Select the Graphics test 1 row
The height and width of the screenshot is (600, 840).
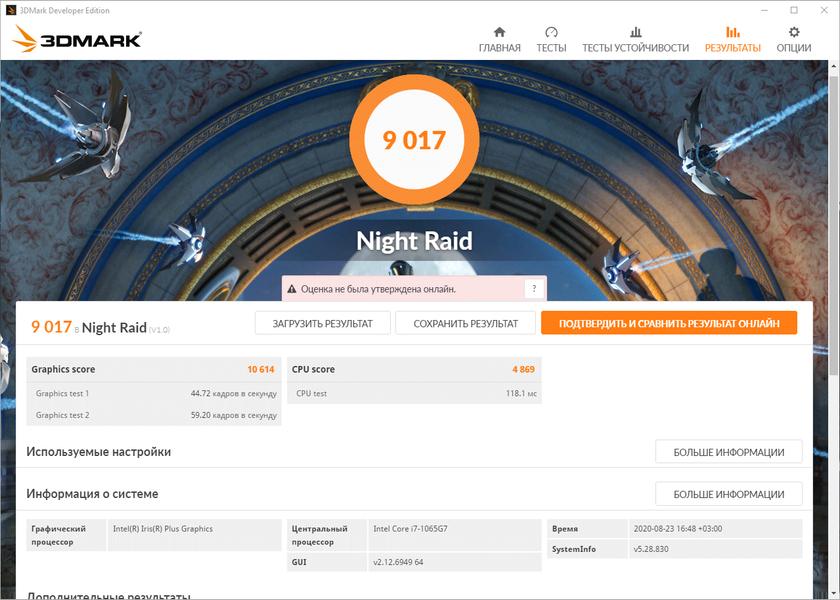click(x=154, y=393)
